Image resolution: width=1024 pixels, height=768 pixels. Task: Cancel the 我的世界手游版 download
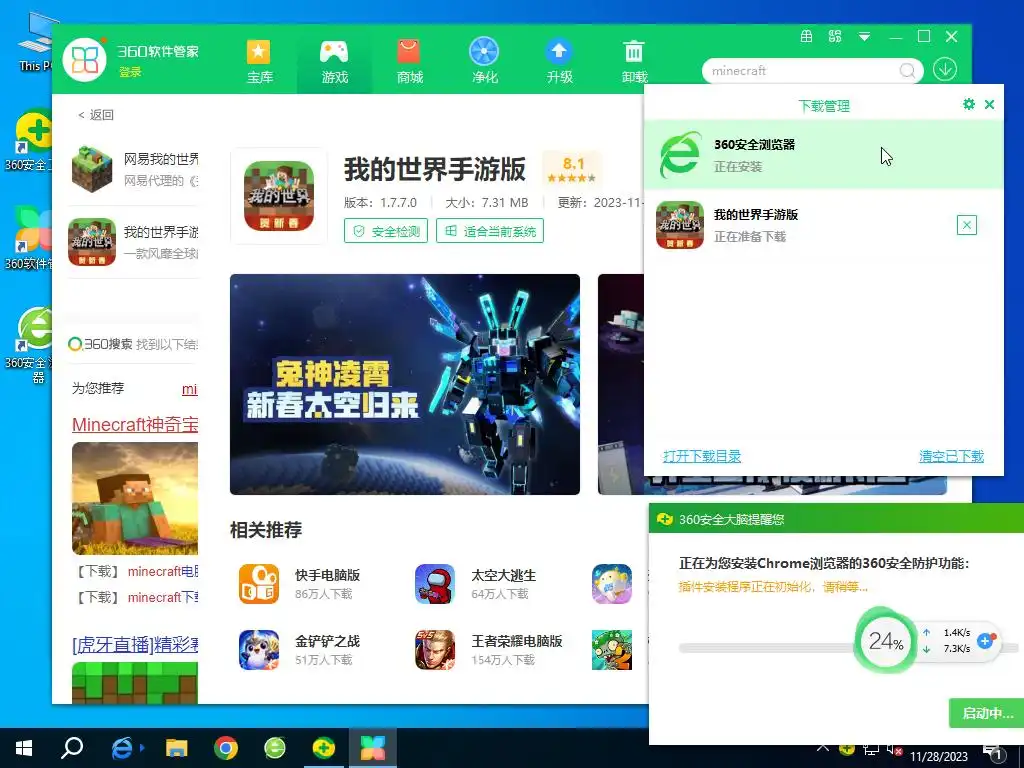click(967, 225)
